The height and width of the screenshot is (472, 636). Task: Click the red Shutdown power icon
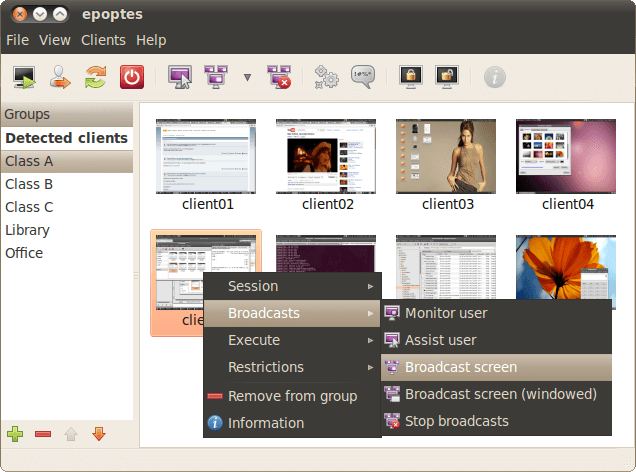click(131, 76)
